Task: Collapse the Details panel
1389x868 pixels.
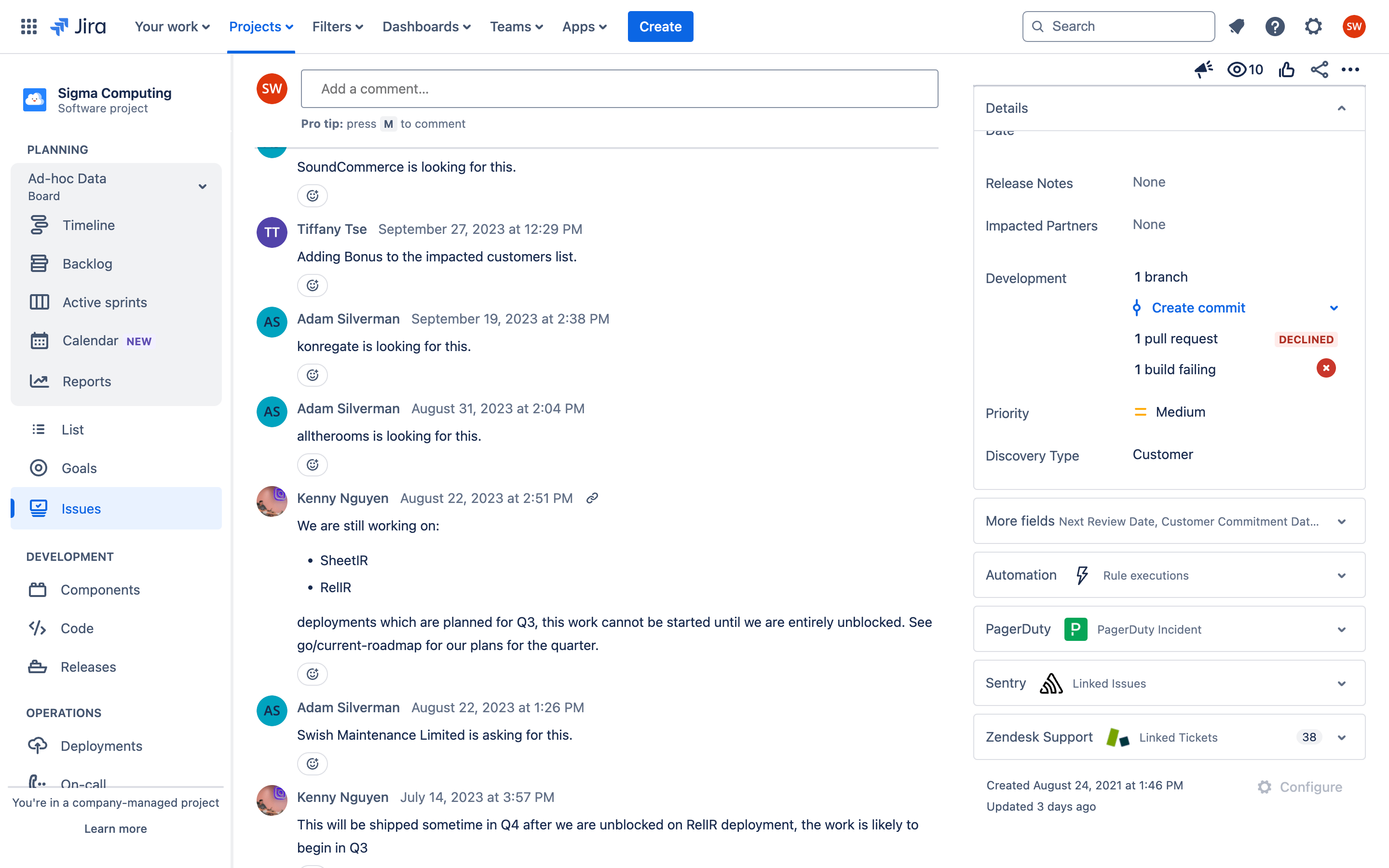Action: pyautogui.click(x=1341, y=108)
